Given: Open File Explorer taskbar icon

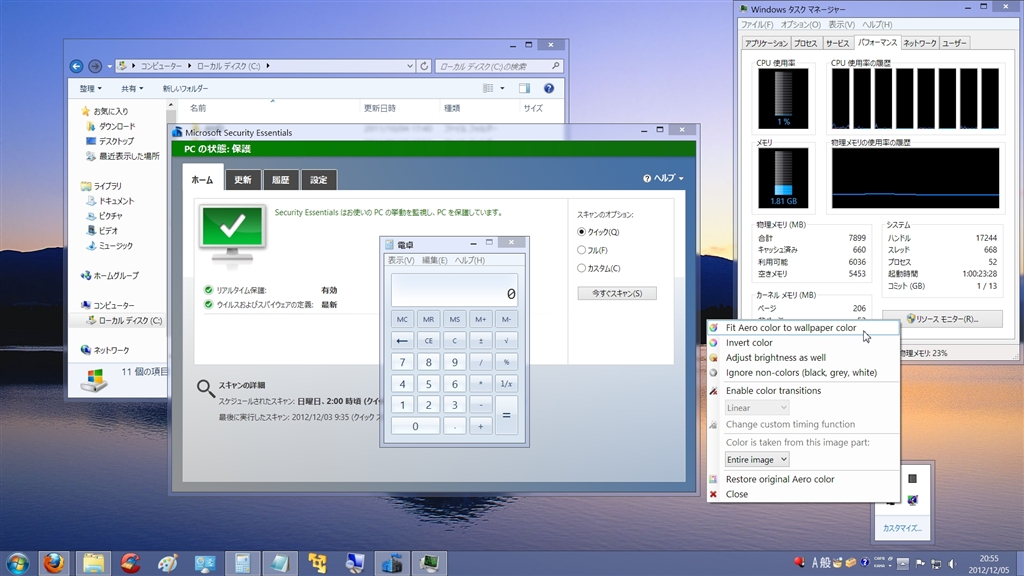Looking at the screenshot, I should click(x=93, y=563).
